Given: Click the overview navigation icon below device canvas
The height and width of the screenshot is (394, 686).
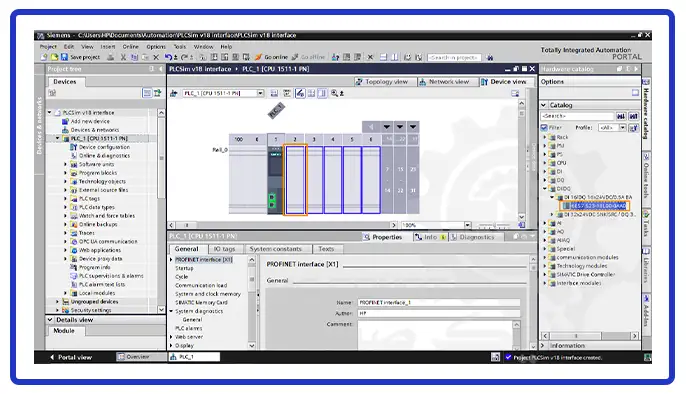Looking at the screenshot, I should click(522, 225).
